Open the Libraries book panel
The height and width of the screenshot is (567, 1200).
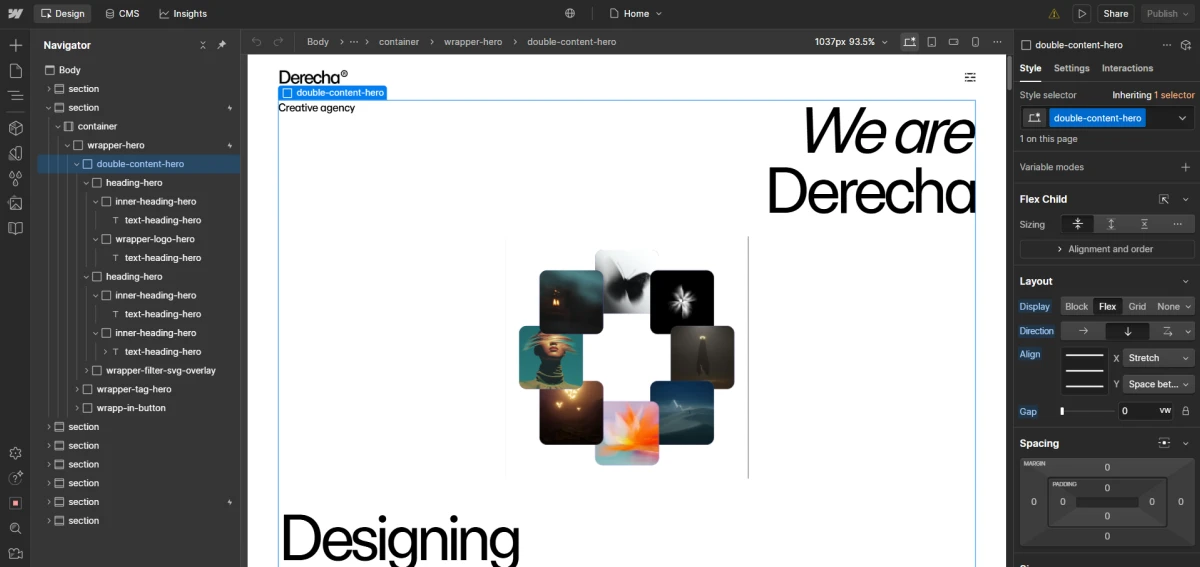tap(15, 228)
